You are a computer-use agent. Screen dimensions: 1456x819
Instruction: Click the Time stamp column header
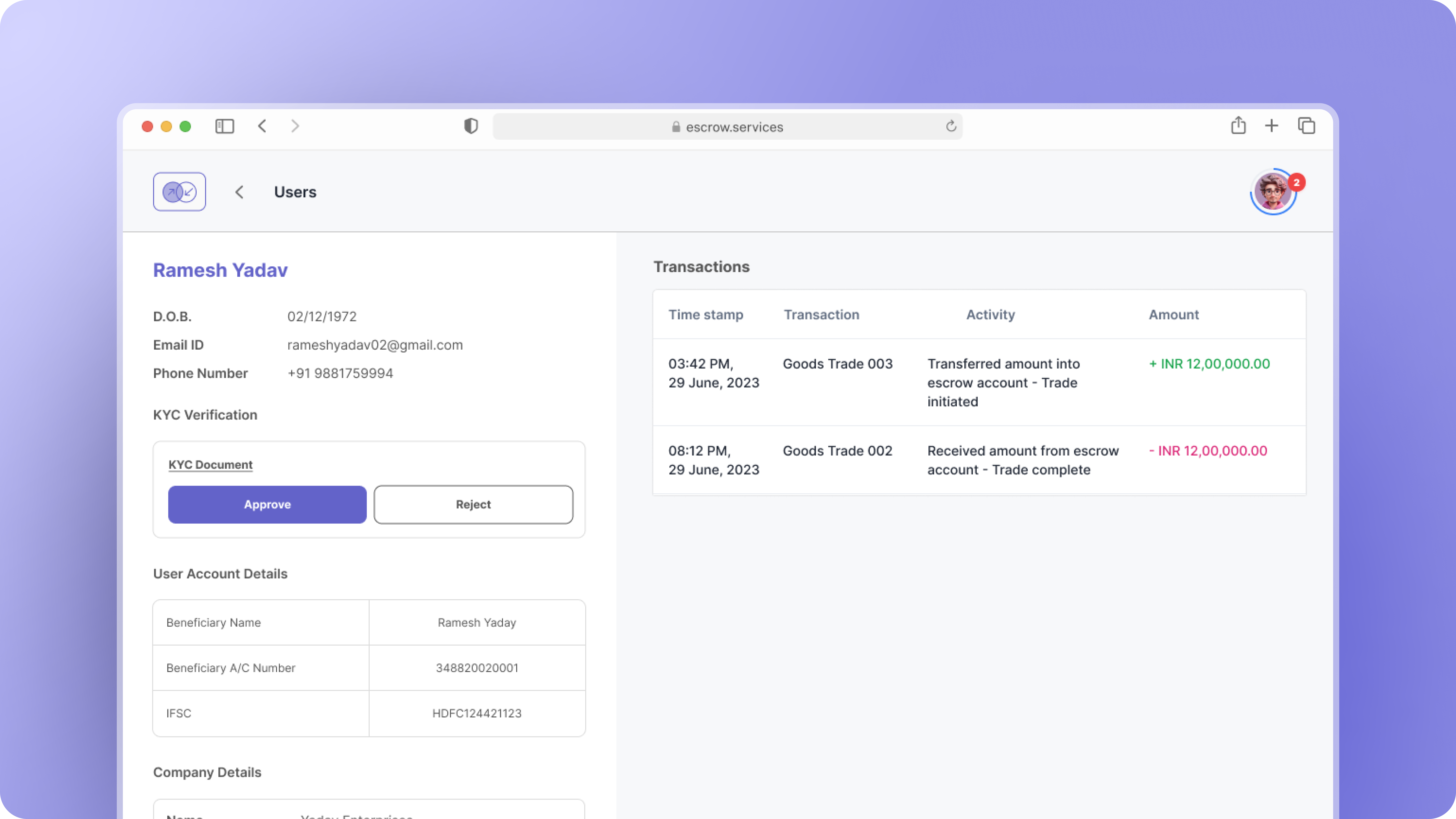pyautogui.click(x=706, y=315)
